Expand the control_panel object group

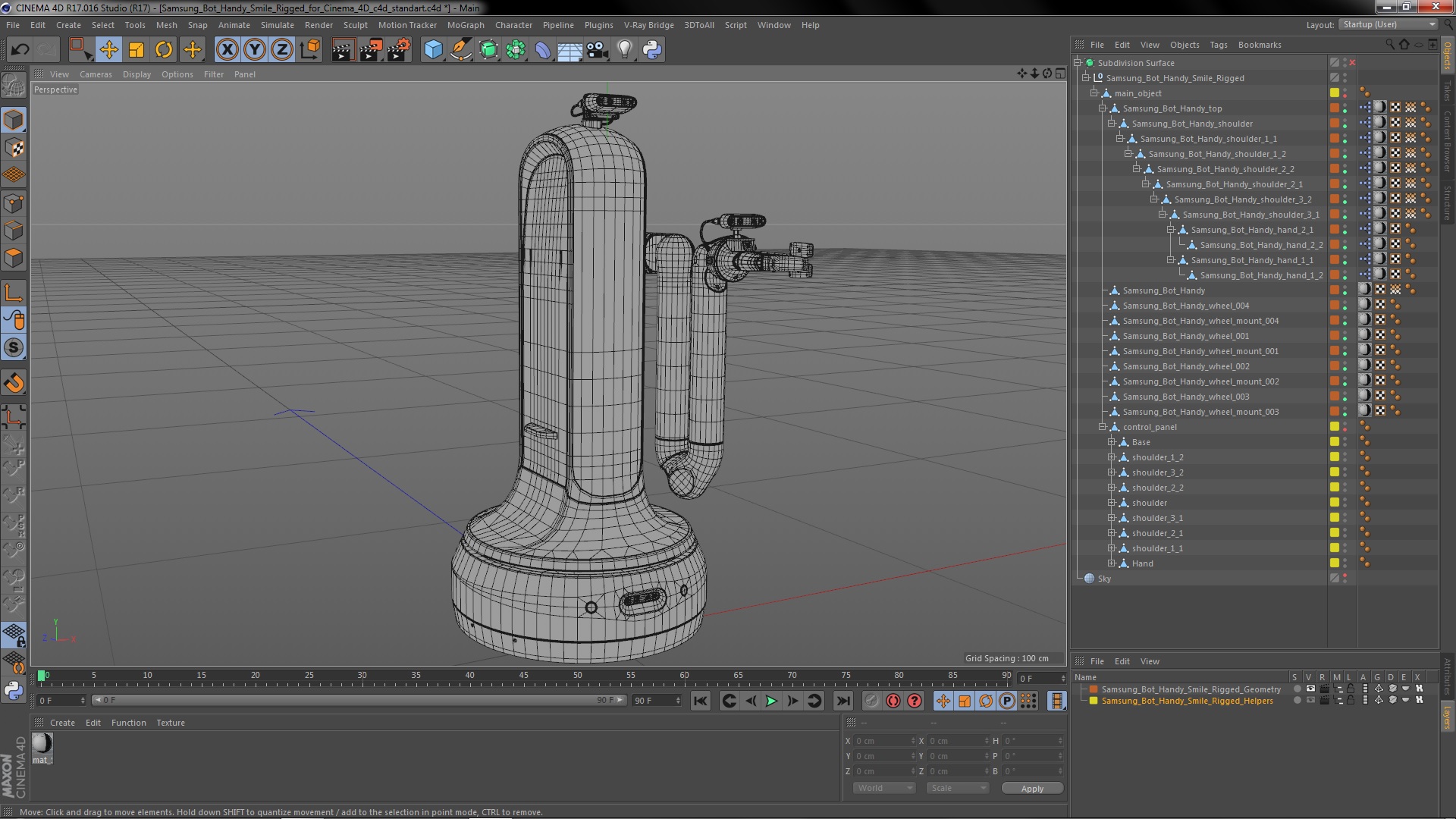click(1102, 426)
